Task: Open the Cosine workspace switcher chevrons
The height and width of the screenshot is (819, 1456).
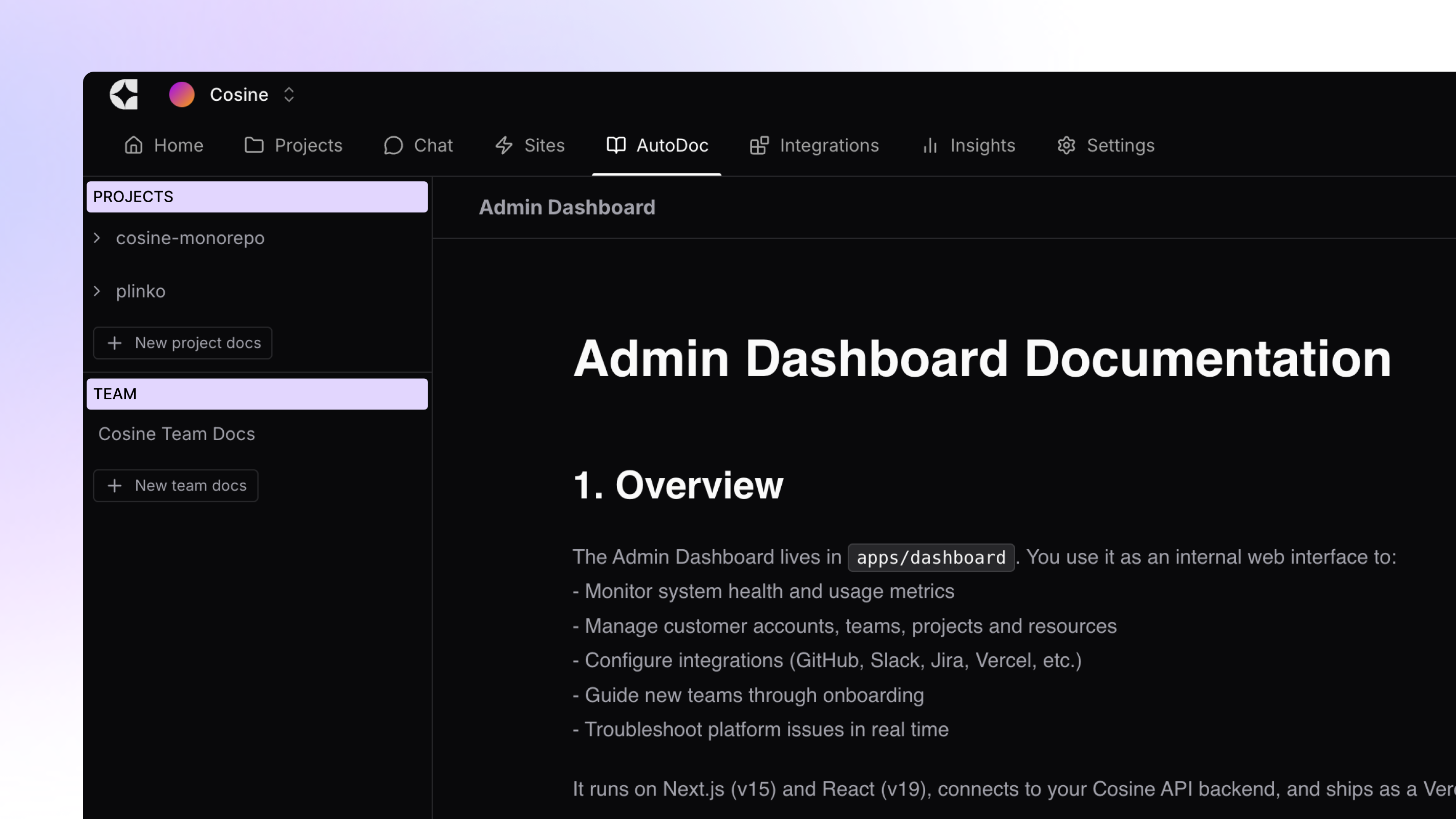Action: 288,94
